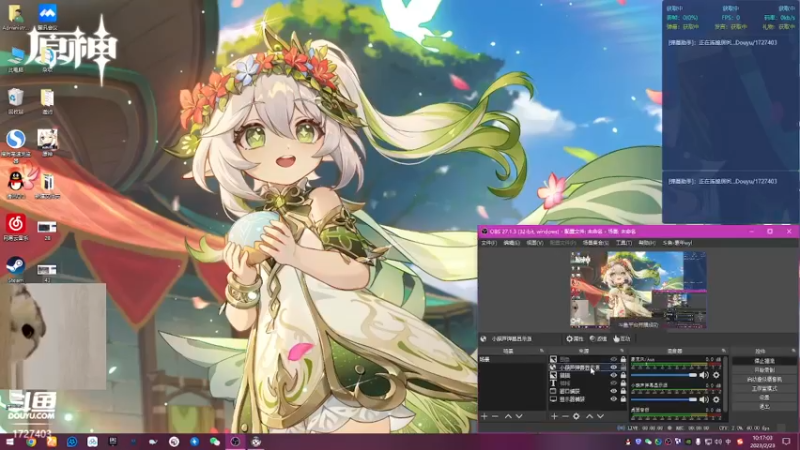Click the interact hand icon in OBS
Viewport: 800px width, 450px height.
coord(622,339)
